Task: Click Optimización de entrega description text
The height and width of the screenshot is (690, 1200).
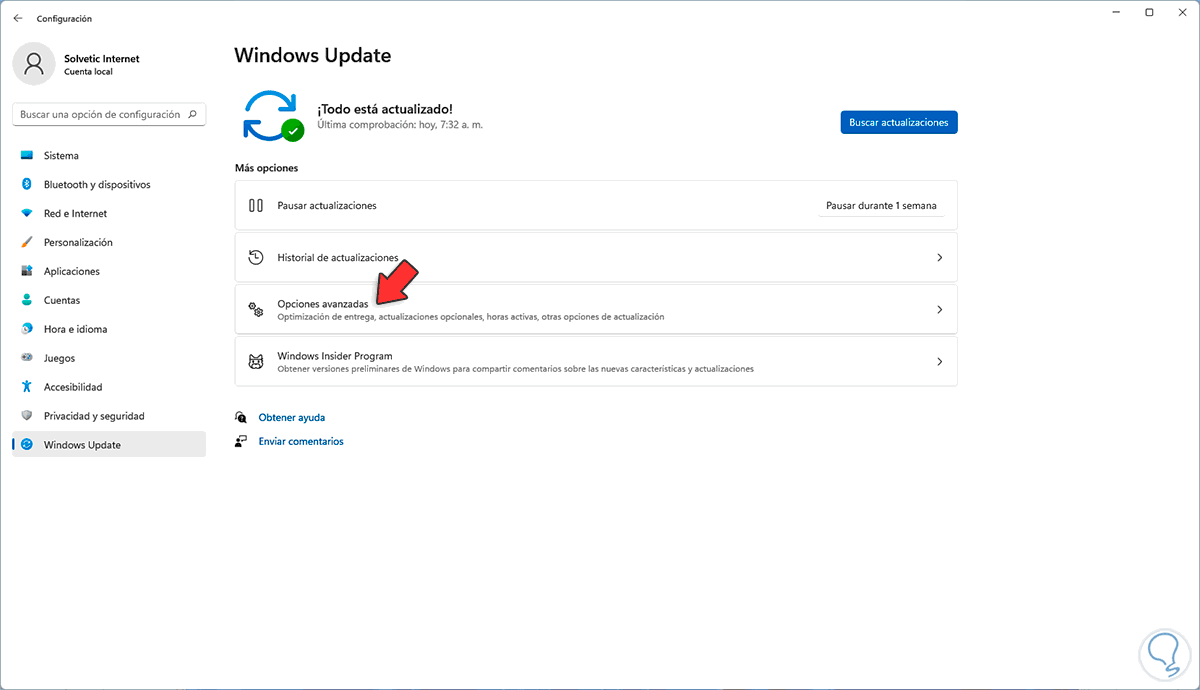Action: 471,317
